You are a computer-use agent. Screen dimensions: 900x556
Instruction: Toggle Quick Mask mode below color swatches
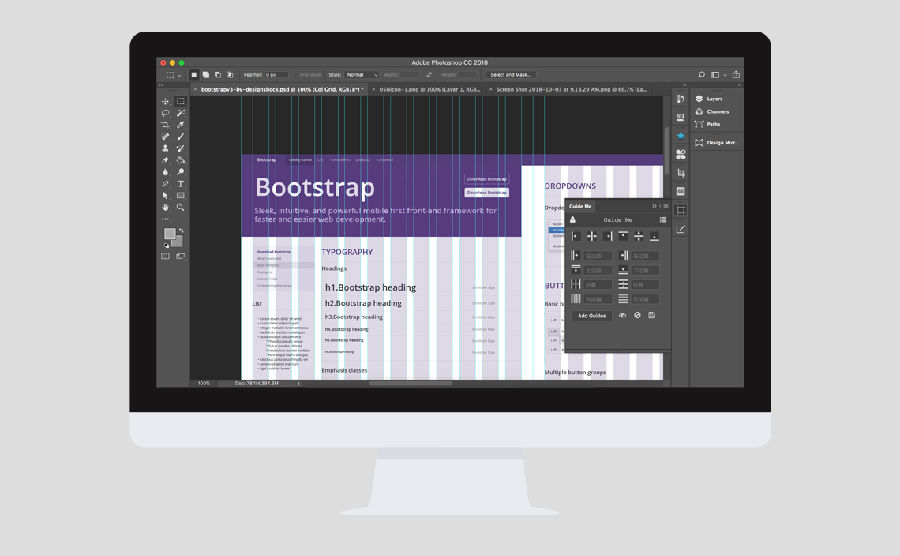click(x=166, y=256)
